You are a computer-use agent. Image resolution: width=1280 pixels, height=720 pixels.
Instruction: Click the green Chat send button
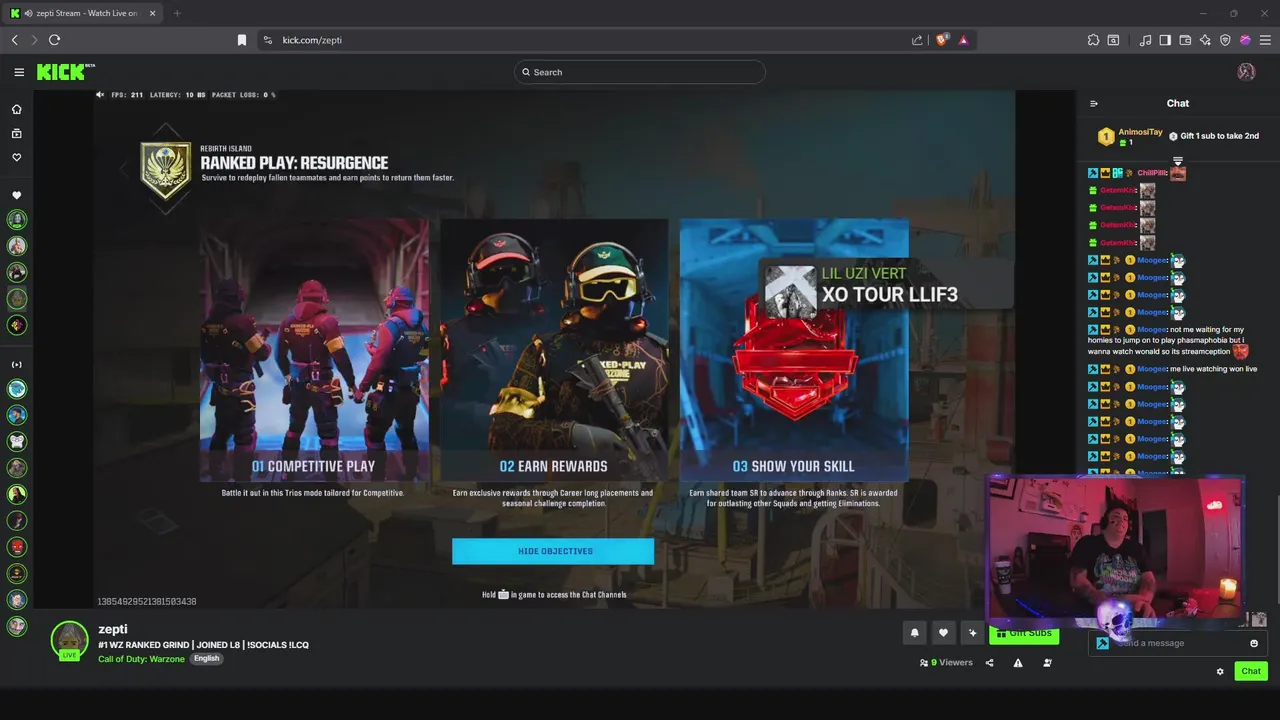pyautogui.click(x=1251, y=671)
